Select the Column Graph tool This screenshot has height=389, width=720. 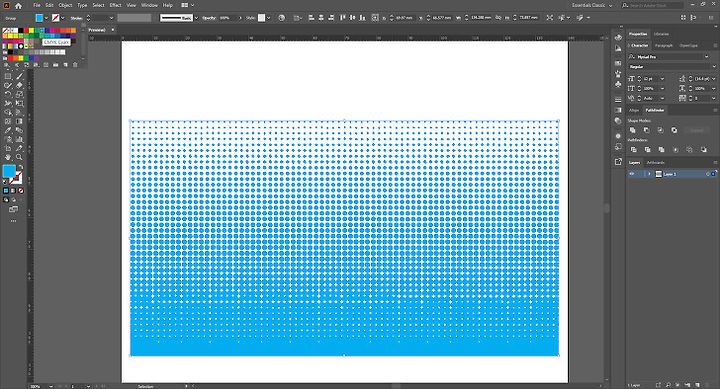pos(19,139)
